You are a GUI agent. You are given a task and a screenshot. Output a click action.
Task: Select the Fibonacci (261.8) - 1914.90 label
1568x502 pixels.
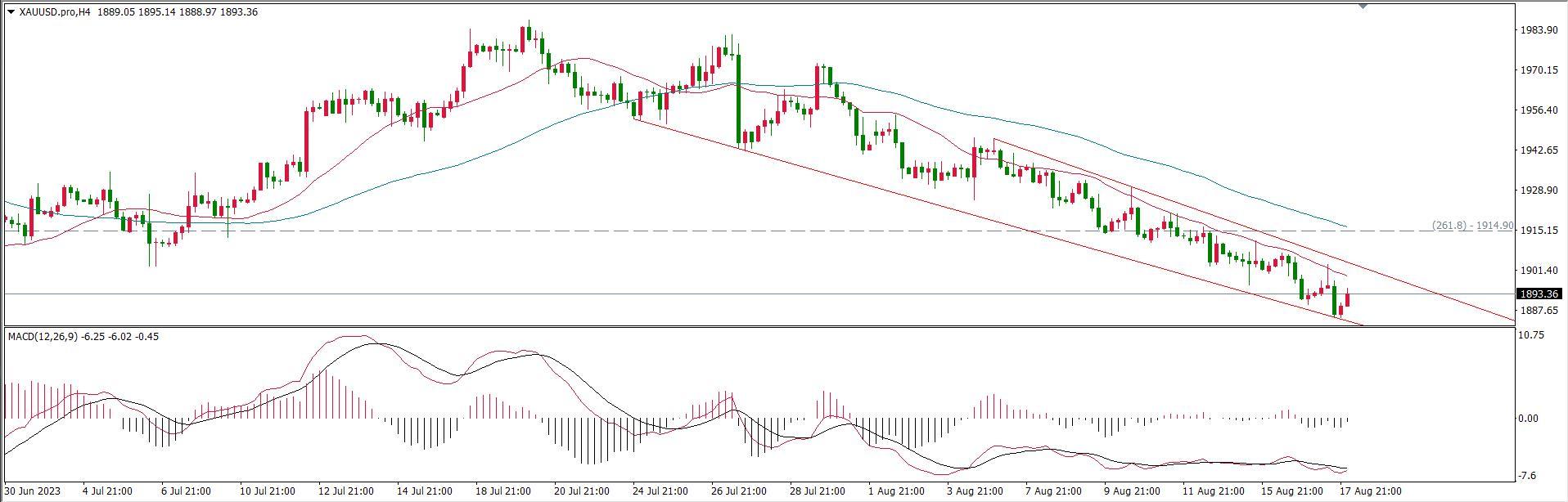point(1472,226)
